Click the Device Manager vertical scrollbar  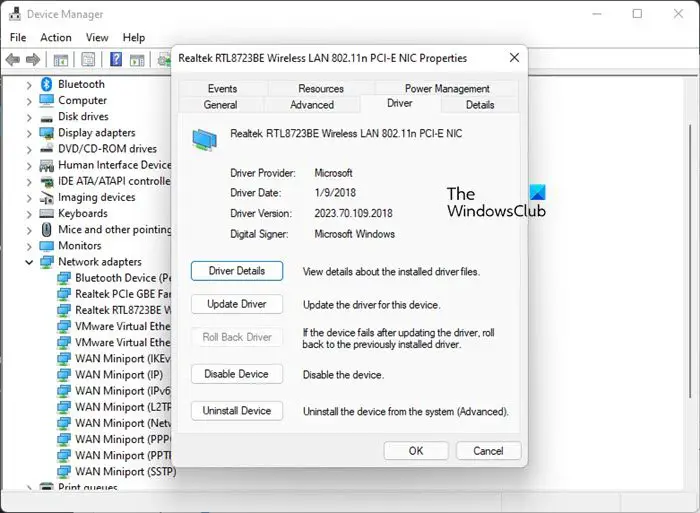(691, 261)
